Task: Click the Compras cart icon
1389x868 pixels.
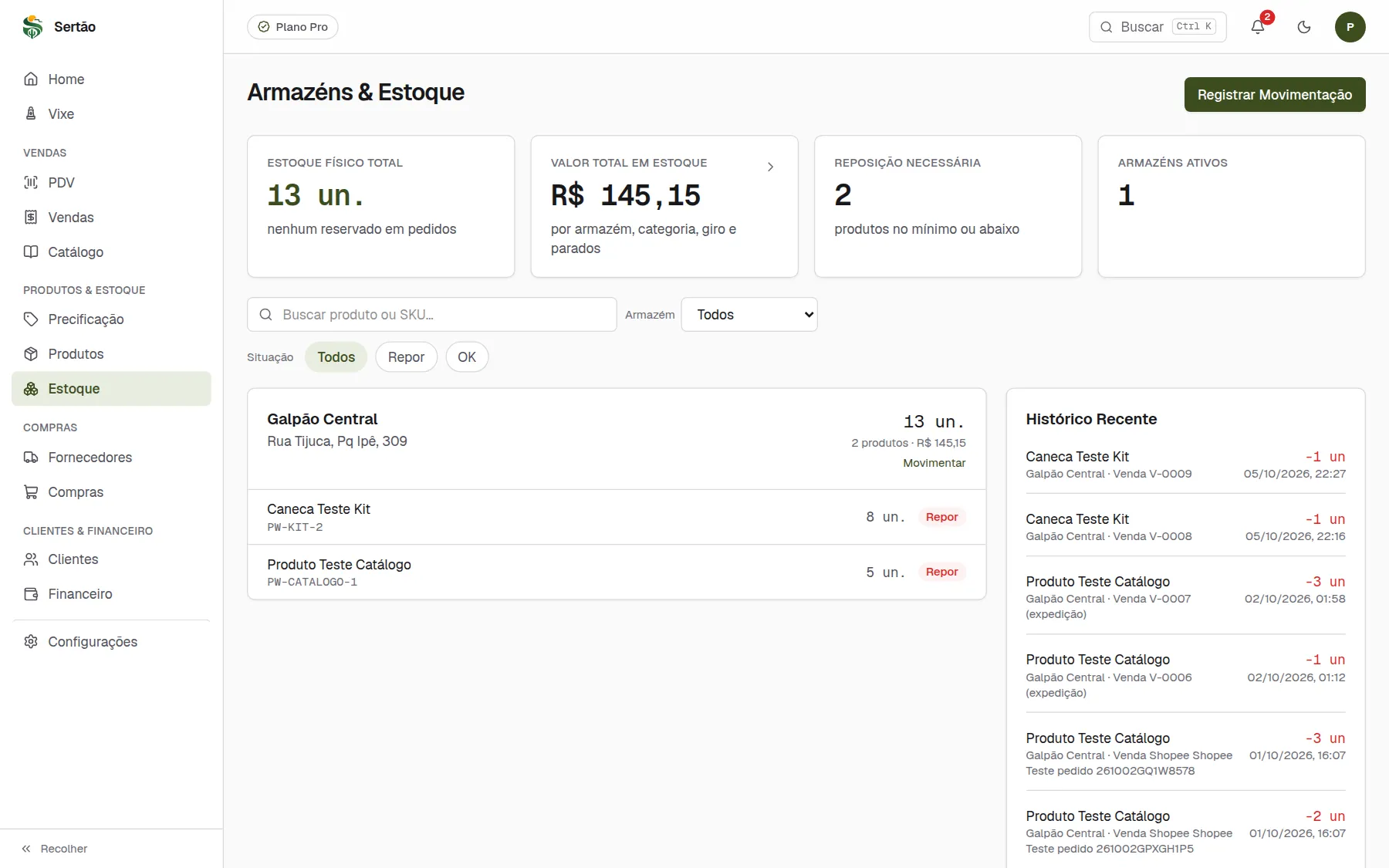Action: tap(31, 492)
